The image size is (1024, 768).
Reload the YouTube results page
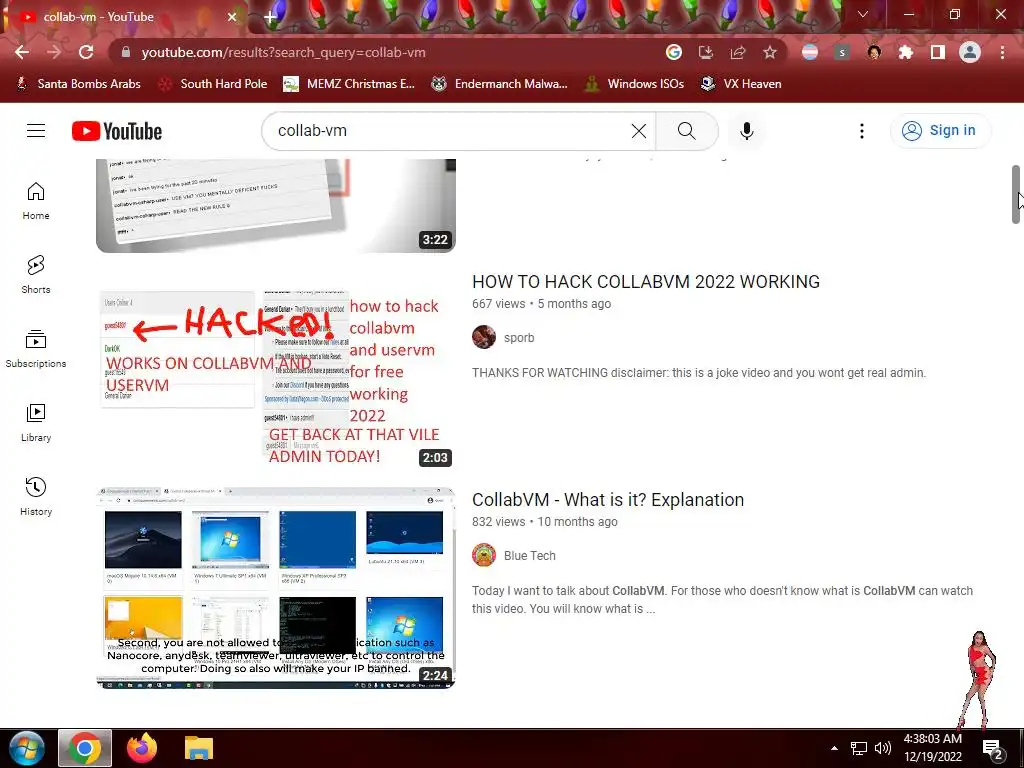coord(86,52)
